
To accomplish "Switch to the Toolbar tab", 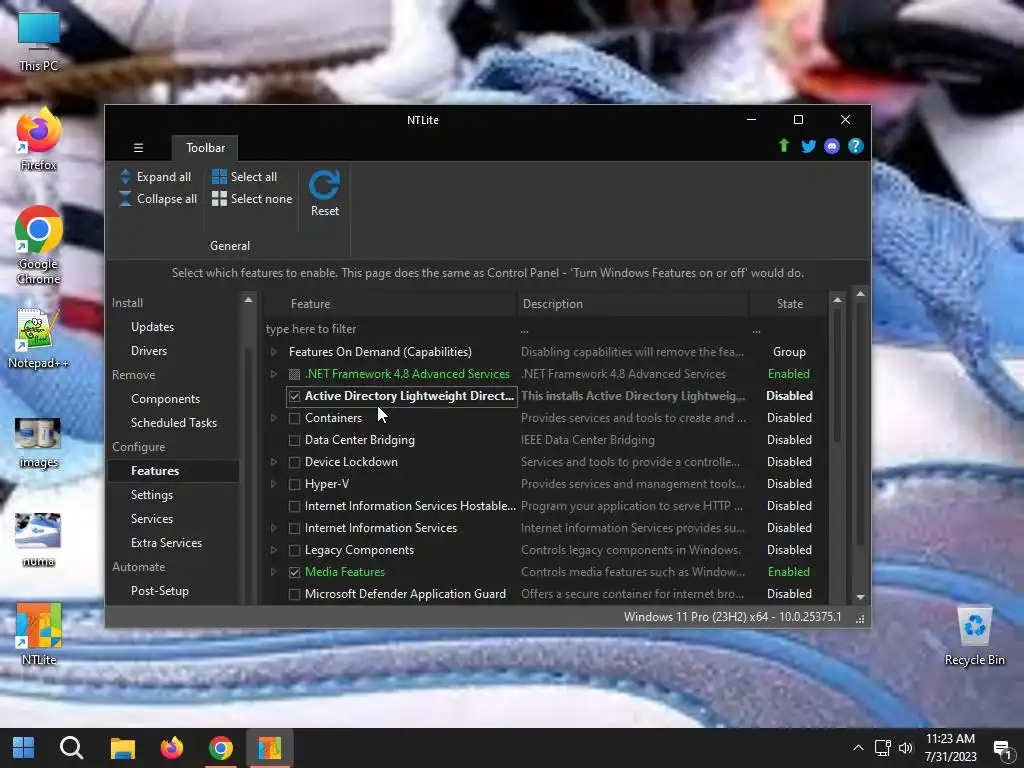I will click(205, 148).
